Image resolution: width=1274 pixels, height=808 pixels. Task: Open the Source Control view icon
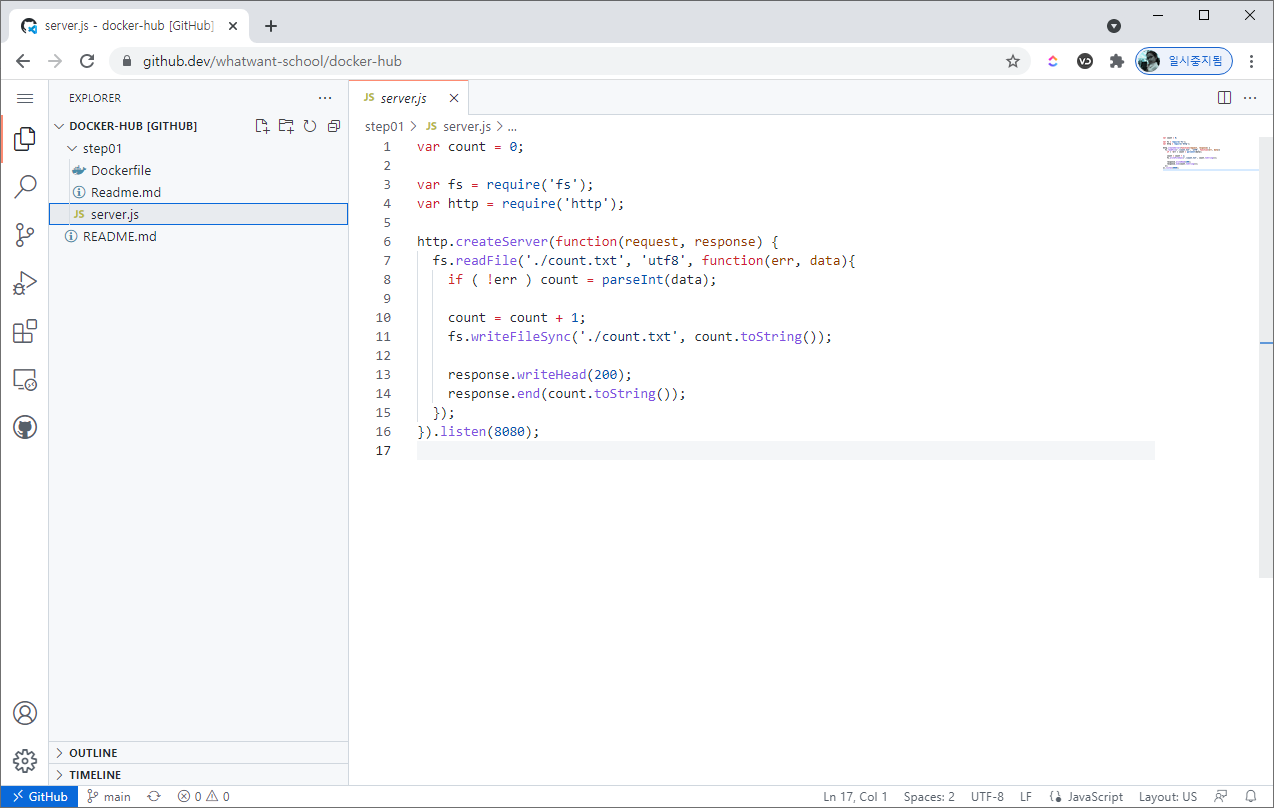pos(25,235)
